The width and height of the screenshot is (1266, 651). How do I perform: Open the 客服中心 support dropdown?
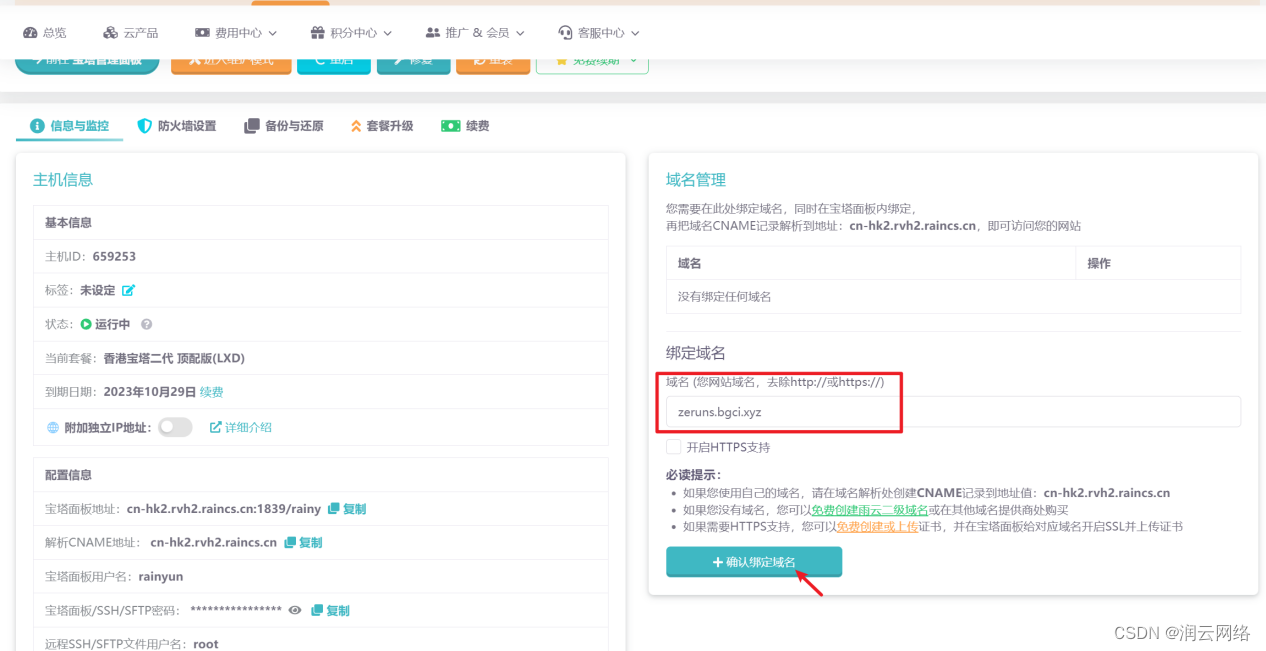599,33
